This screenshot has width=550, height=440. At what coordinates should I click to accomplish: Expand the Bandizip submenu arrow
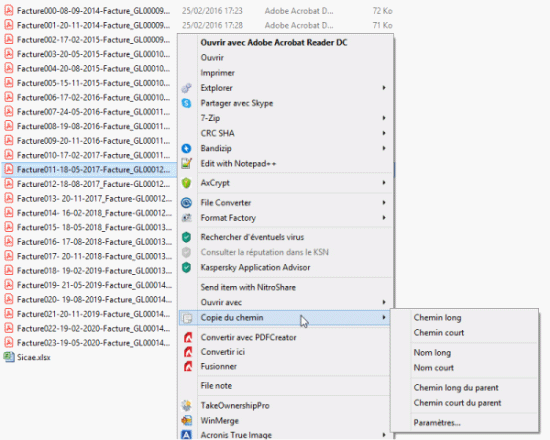pyautogui.click(x=384, y=148)
